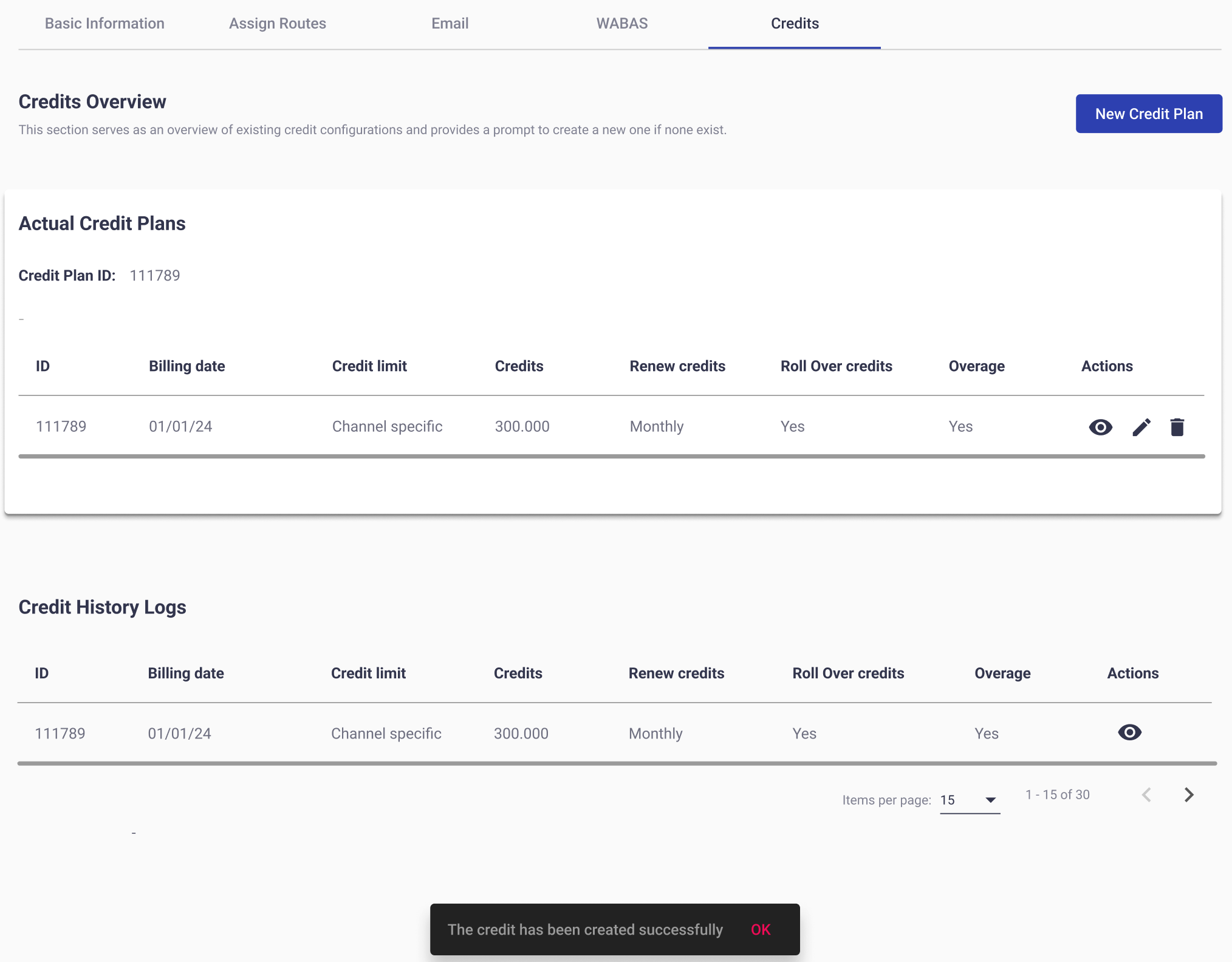Click the Roll Over credits header in Actual Credit Plans
This screenshot has height=962, width=1232.
(837, 366)
